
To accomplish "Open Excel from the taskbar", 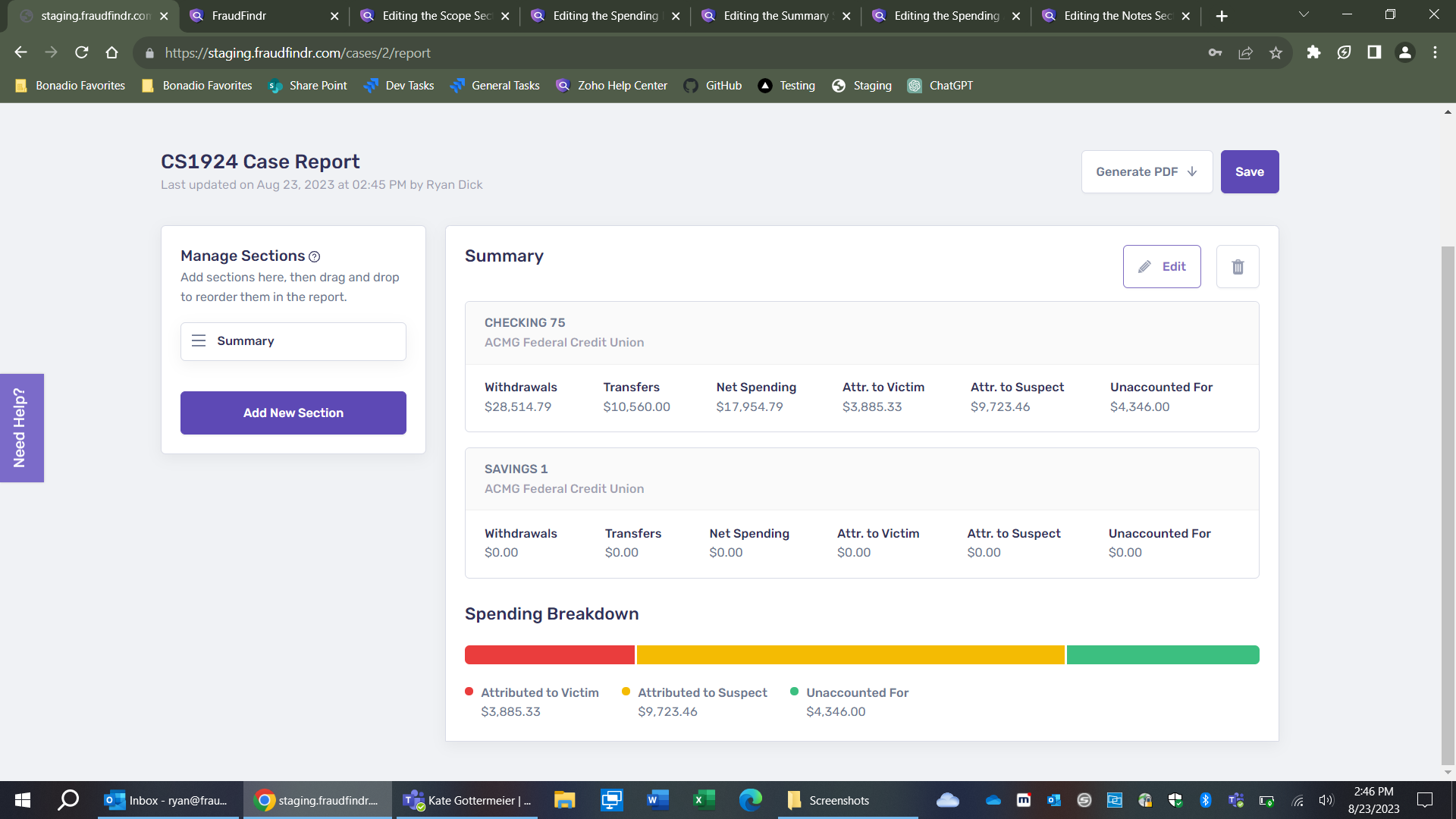I will [704, 800].
